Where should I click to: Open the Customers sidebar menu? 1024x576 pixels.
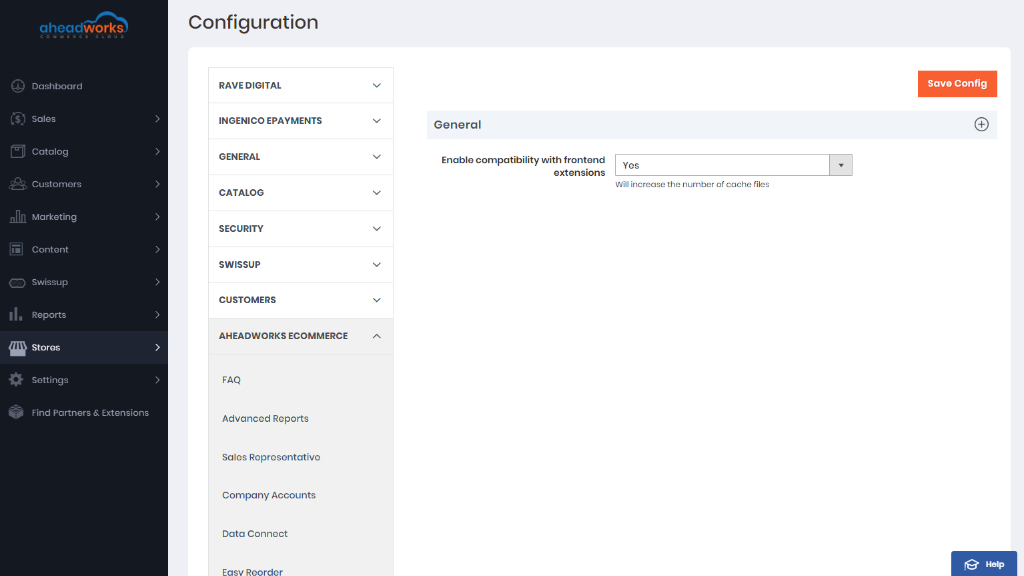point(84,184)
